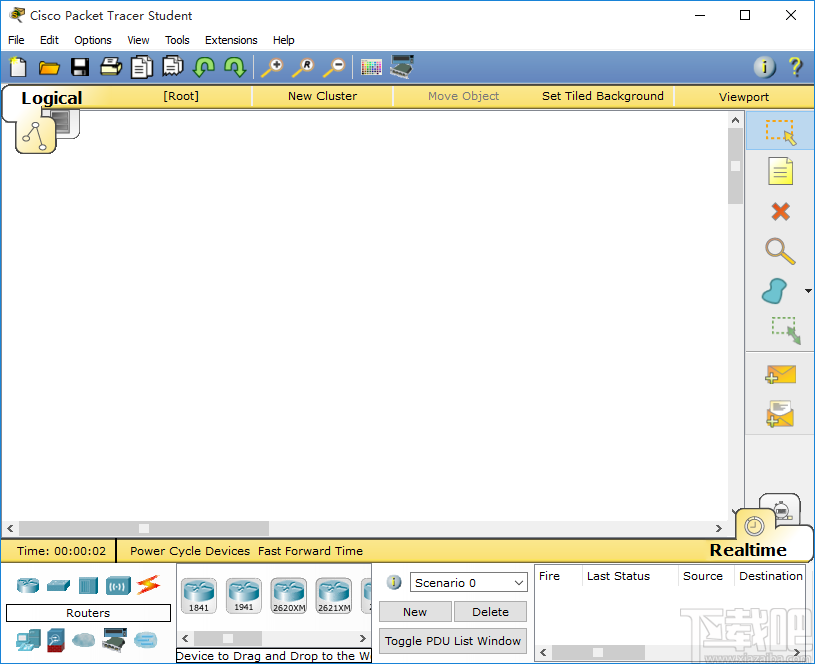Click Toggle PDU List Window button
The image size is (815, 664).
(453, 641)
